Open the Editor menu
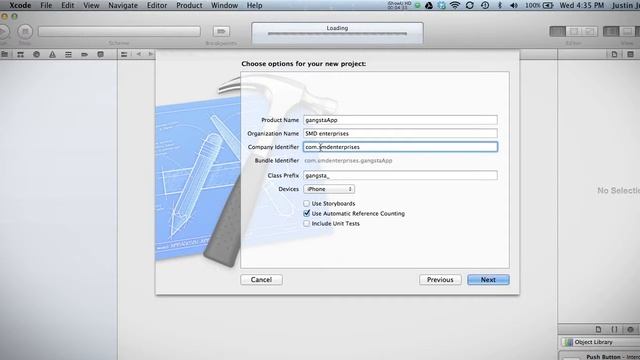This screenshot has width=640, height=360. click(157, 5)
